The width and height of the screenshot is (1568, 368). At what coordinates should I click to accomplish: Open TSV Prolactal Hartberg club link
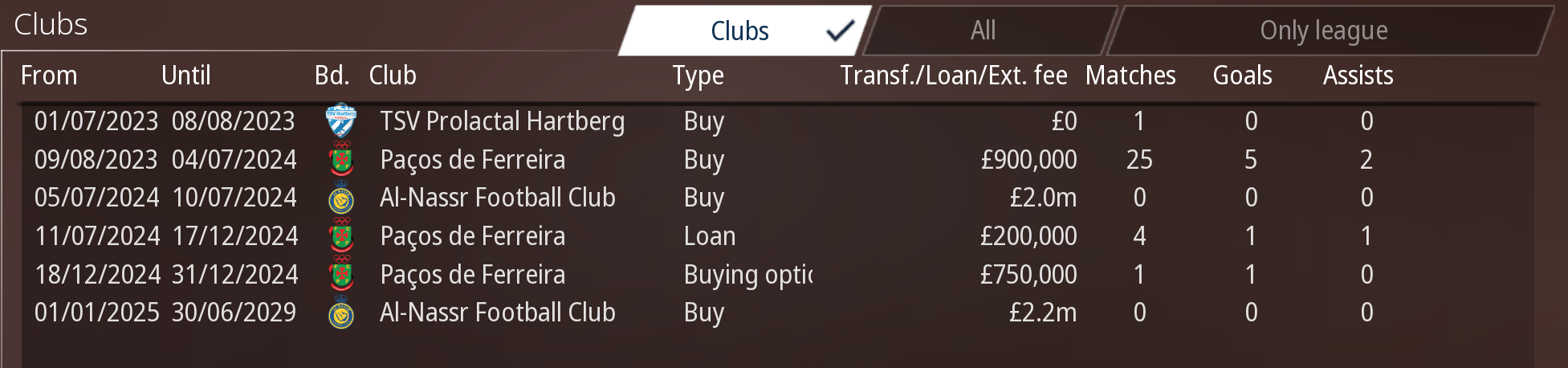pyautogui.click(x=502, y=121)
